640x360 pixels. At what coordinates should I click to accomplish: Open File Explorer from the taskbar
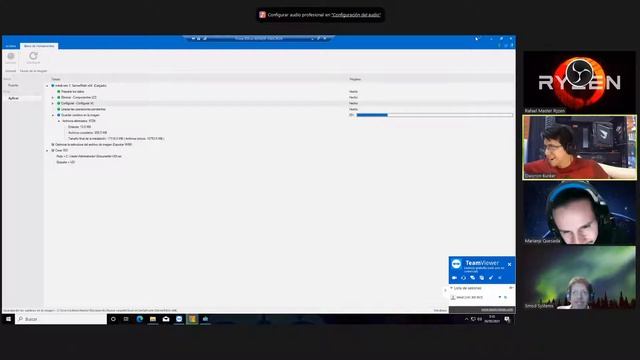[153, 319]
